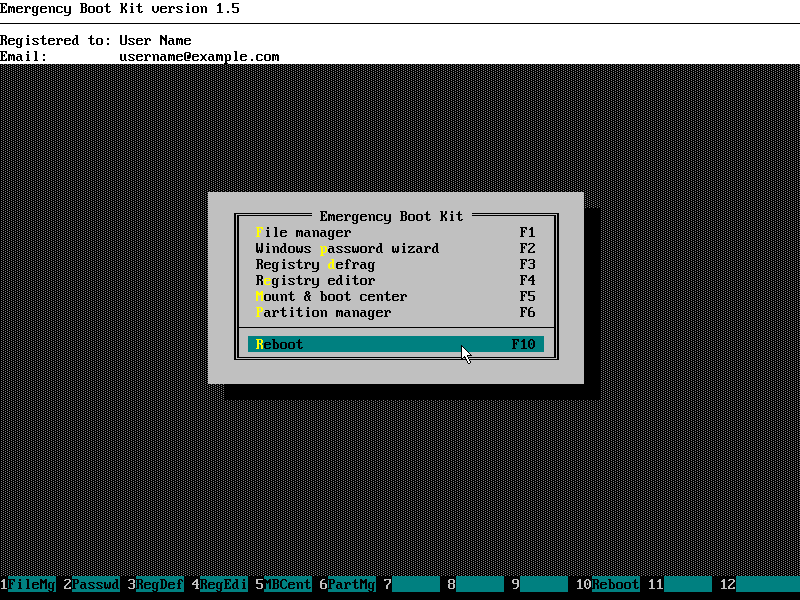Click 10 Reboot in function key bar

click(608, 584)
